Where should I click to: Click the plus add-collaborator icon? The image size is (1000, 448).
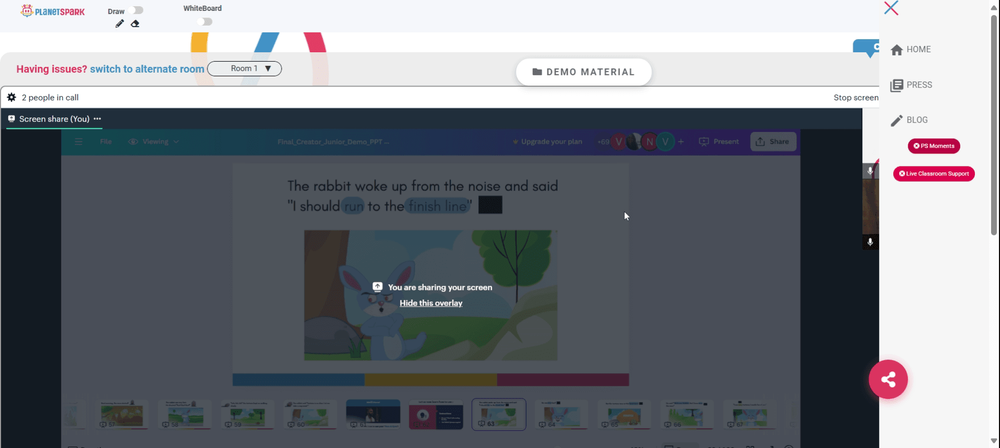click(680, 142)
